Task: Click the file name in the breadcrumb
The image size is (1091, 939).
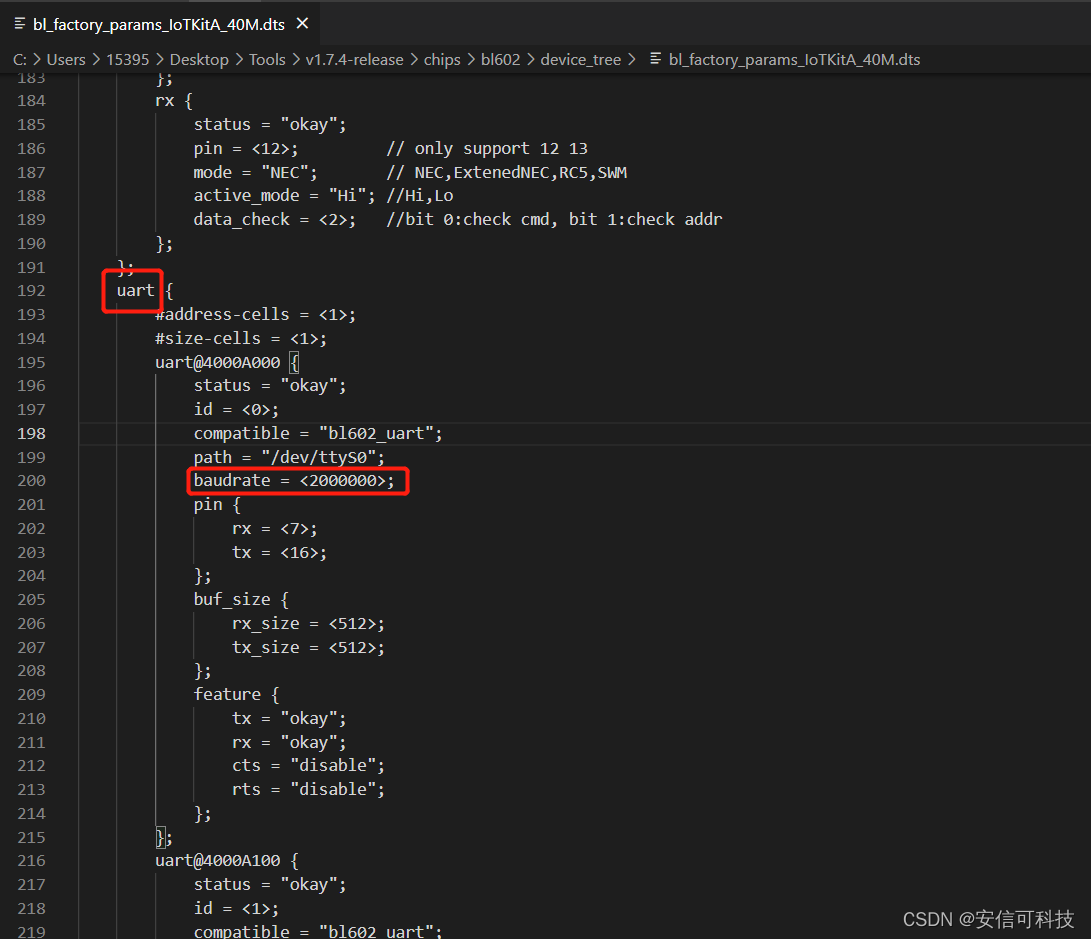Action: click(794, 60)
